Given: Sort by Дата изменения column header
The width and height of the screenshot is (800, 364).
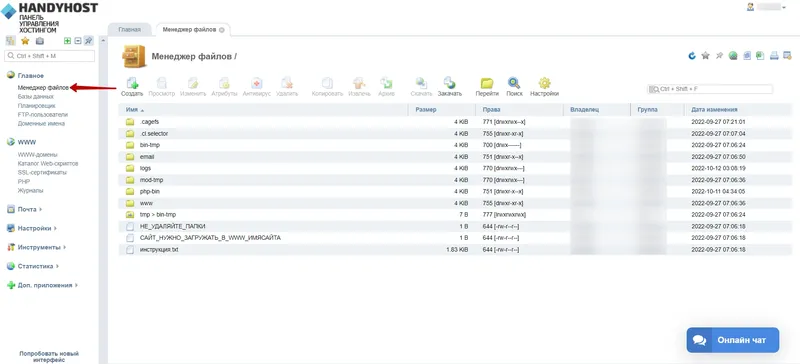Looking at the screenshot, I should click(x=738, y=110).
